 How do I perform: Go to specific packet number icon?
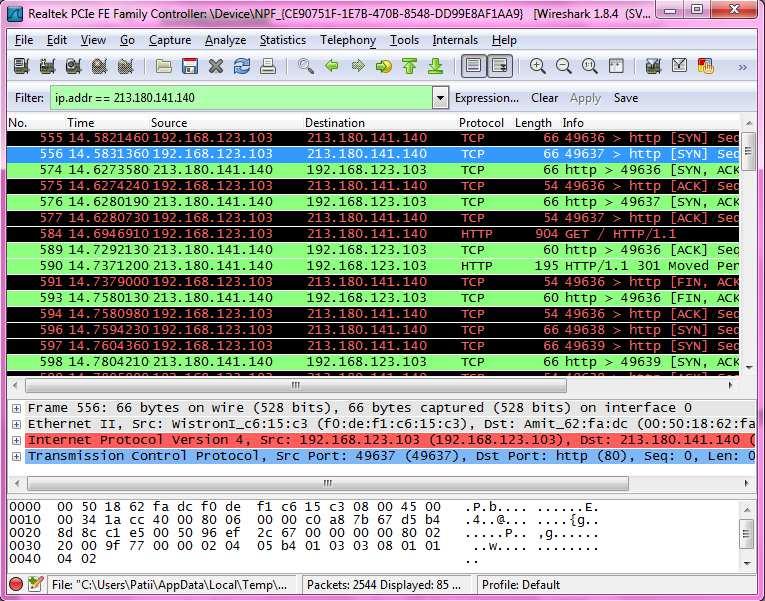click(x=384, y=66)
